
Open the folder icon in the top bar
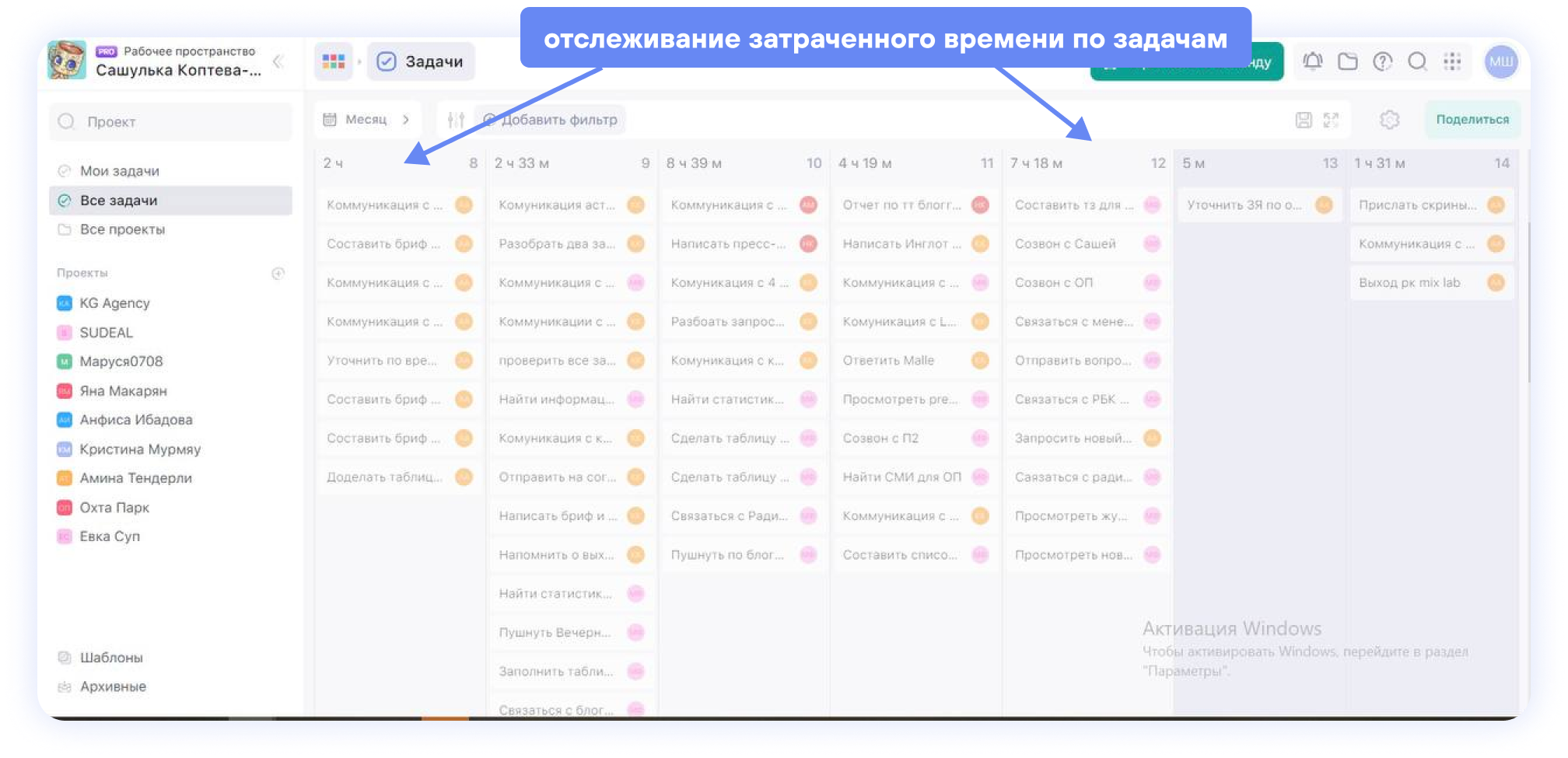pos(1348,61)
